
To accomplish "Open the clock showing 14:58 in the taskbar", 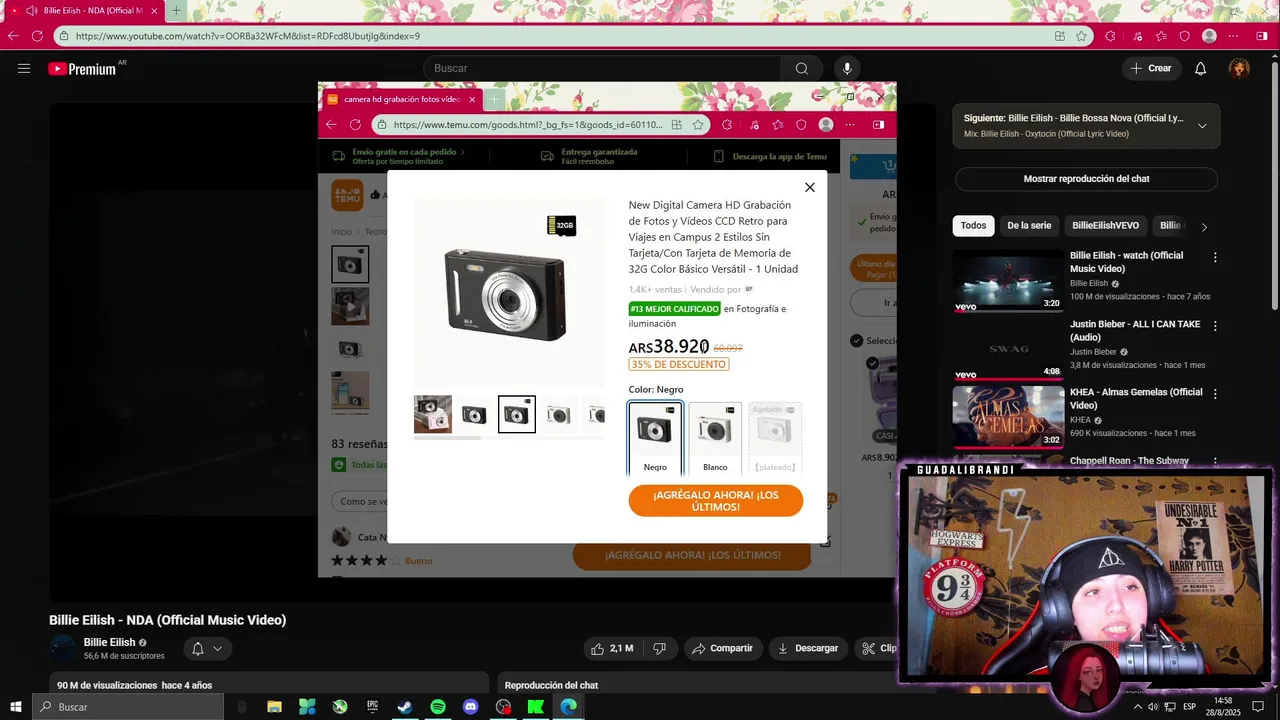I will pyautogui.click(x=1222, y=707).
